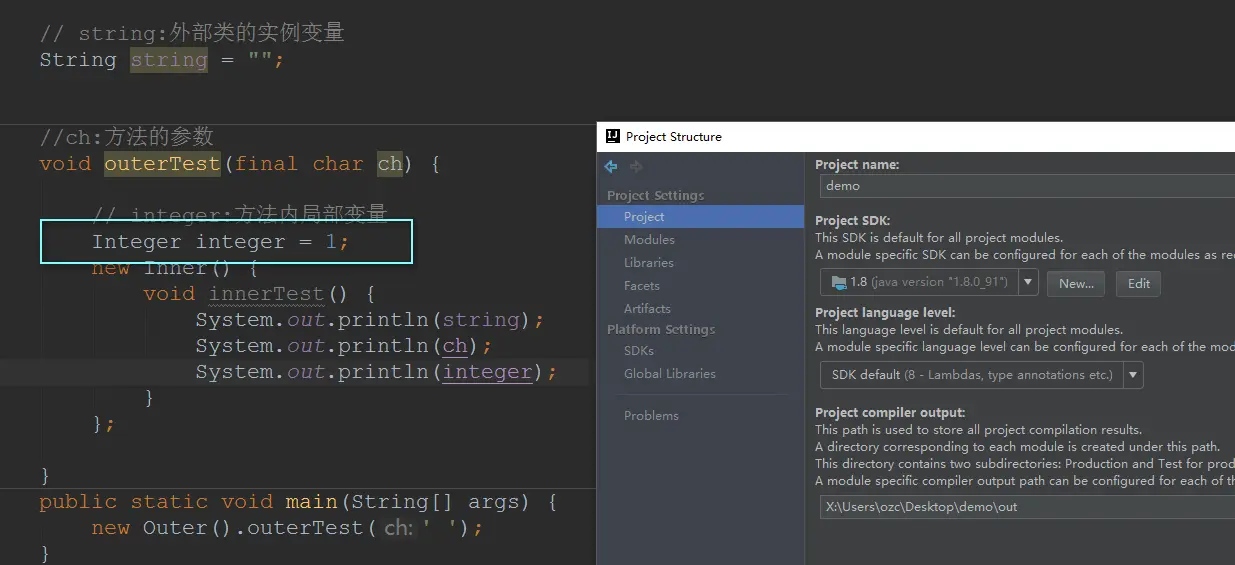This screenshot has height=565, width=1235.
Task: Expand the Project language level dropdown
Action: 1132,375
